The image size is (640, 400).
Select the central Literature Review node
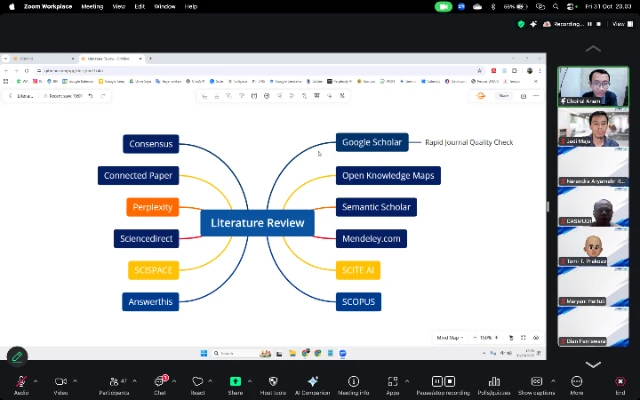257,222
